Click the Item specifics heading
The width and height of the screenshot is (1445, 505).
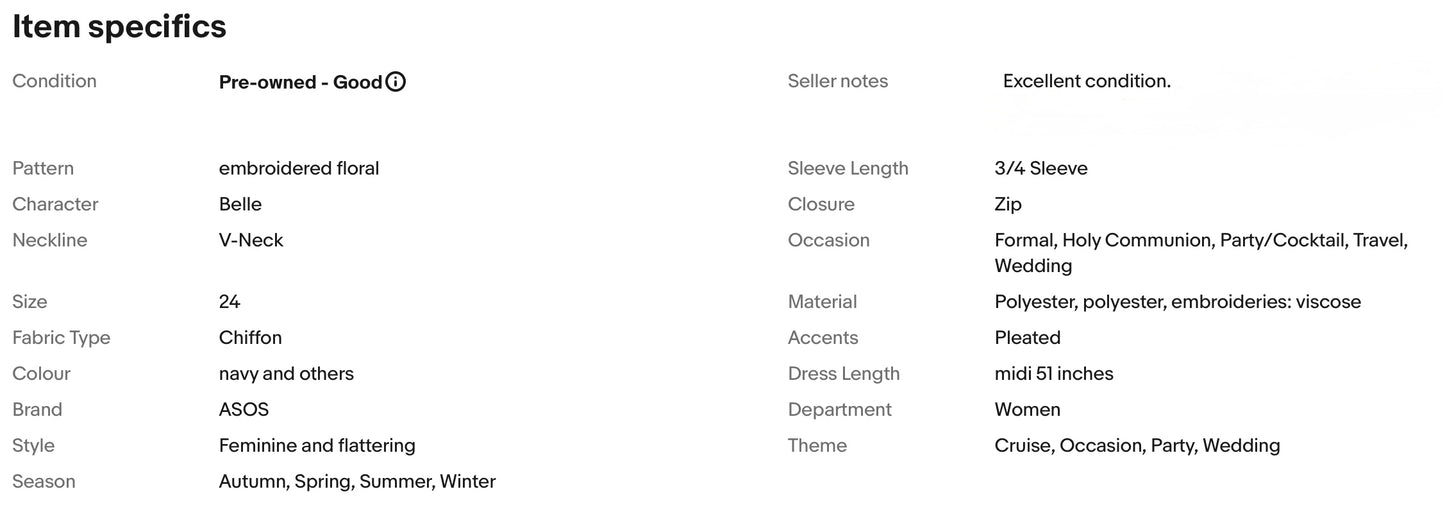119,27
